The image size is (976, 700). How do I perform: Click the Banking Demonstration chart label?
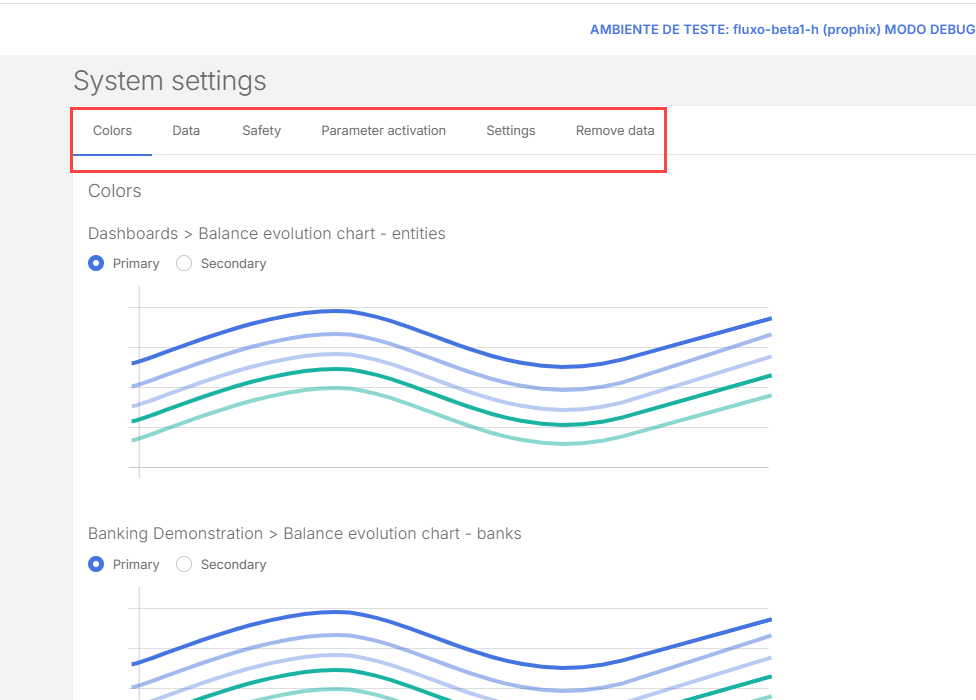305,534
